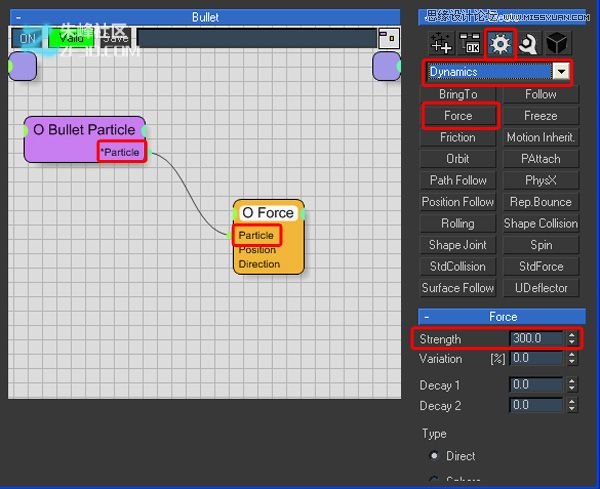Click the Decay 2 value field
The width and height of the screenshot is (600, 489).
pyautogui.click(x=536, y=405)
